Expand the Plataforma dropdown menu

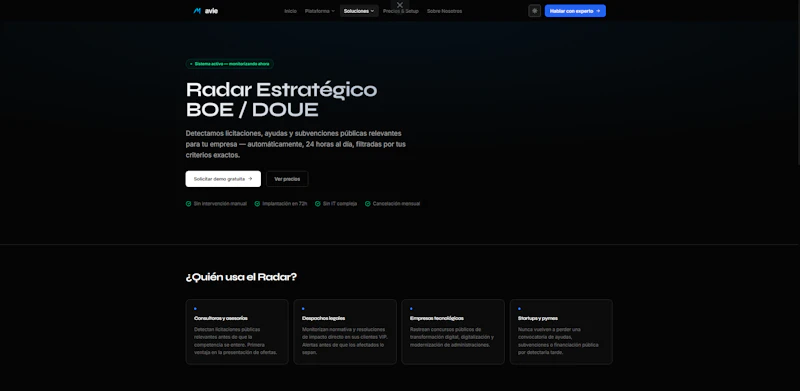point(320,11)
